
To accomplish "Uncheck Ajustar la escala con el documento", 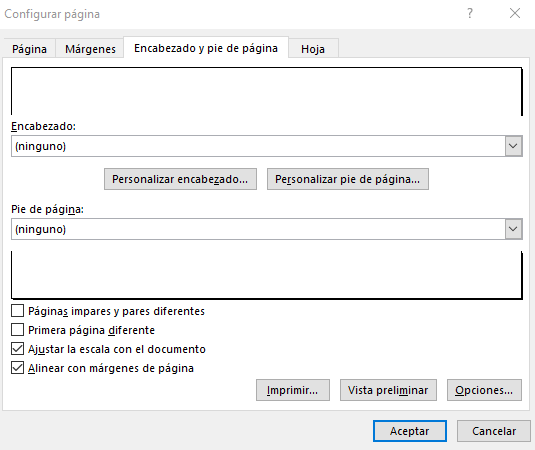I will tap(17, 349).
